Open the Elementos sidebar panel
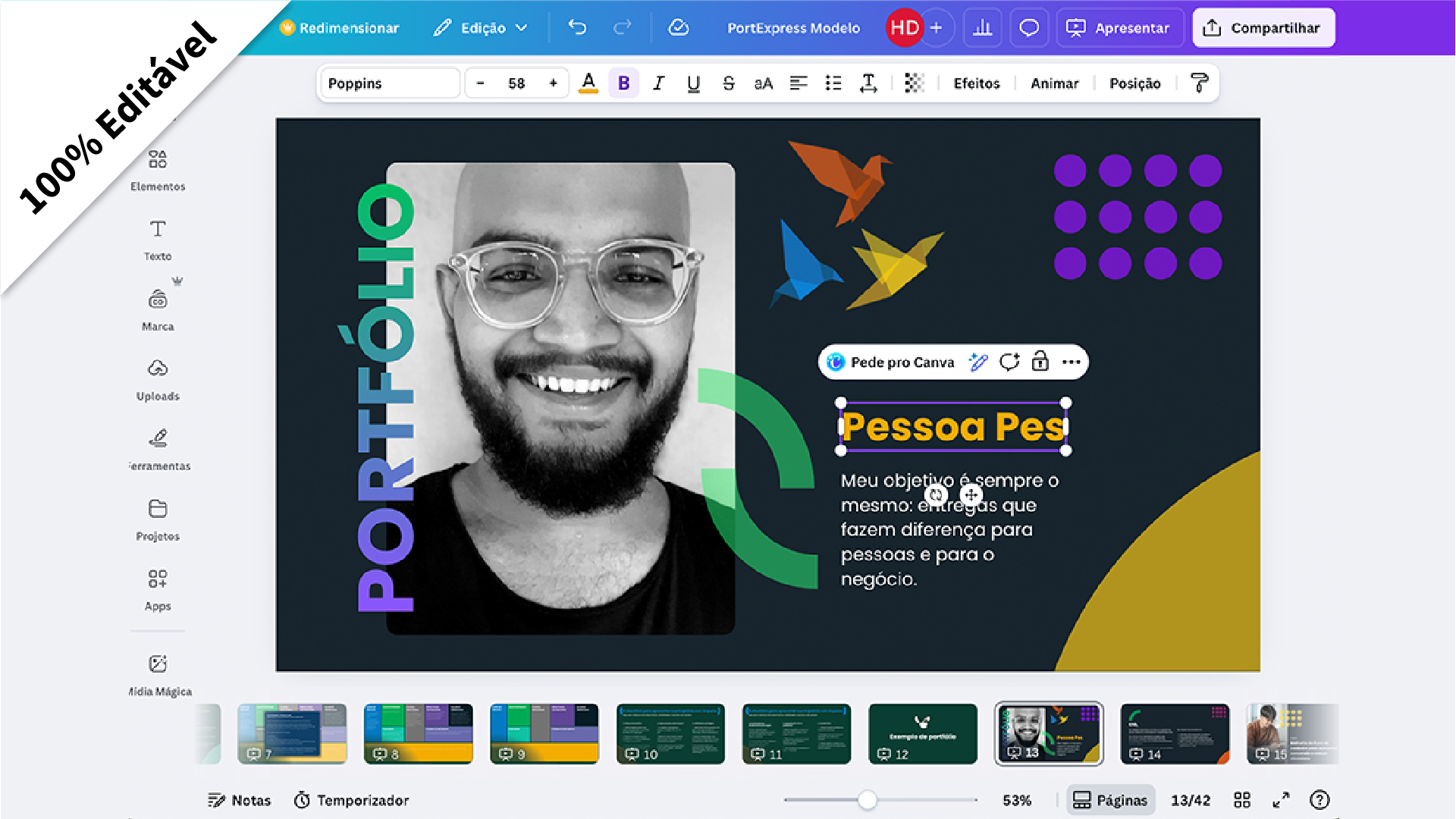This screenshot has height=819, width=1456. tap(158, 170)
